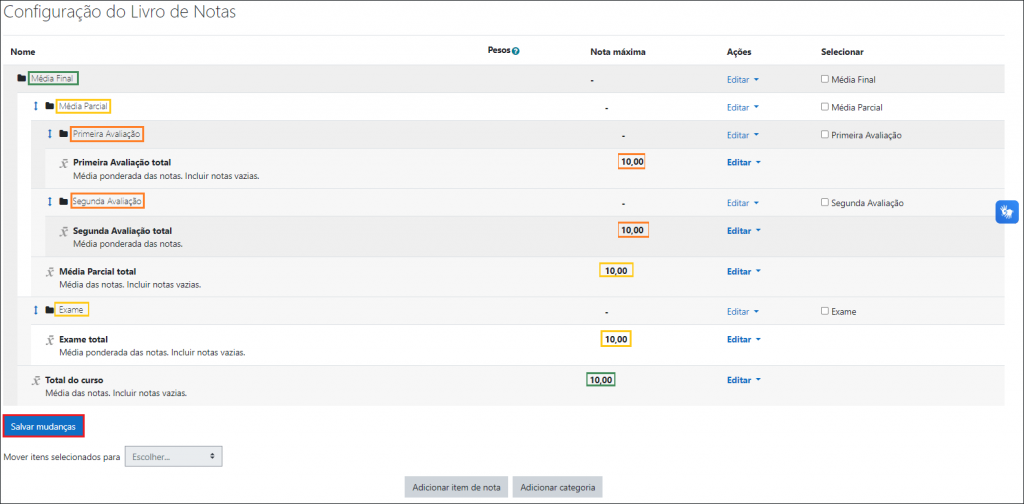The width and height of the screenshot is (1024, 504).
Task: Click the Adicionar item de nota button
Action: coord(455,488)
